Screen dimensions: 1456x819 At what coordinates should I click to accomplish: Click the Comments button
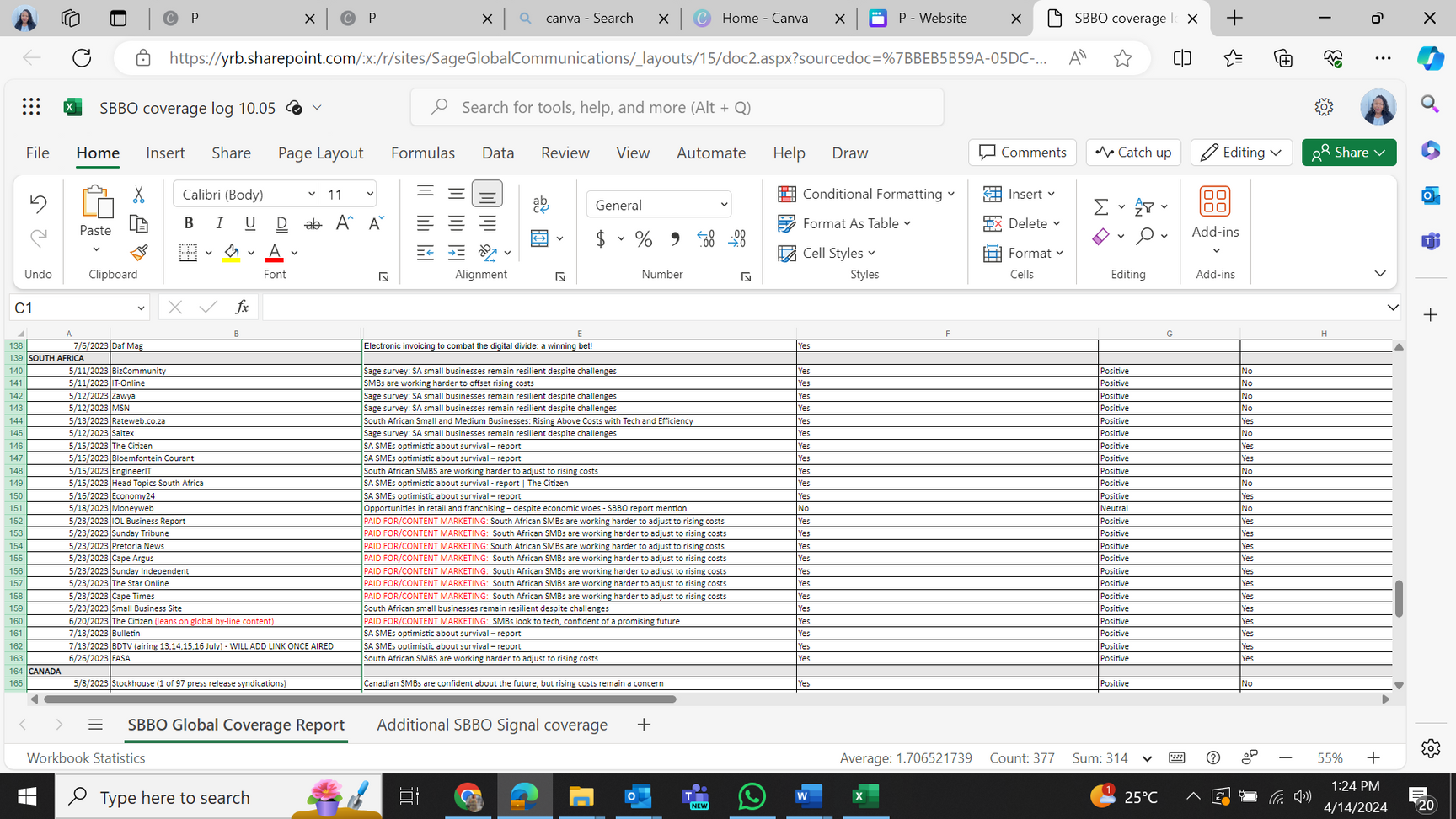(1023, 153)
